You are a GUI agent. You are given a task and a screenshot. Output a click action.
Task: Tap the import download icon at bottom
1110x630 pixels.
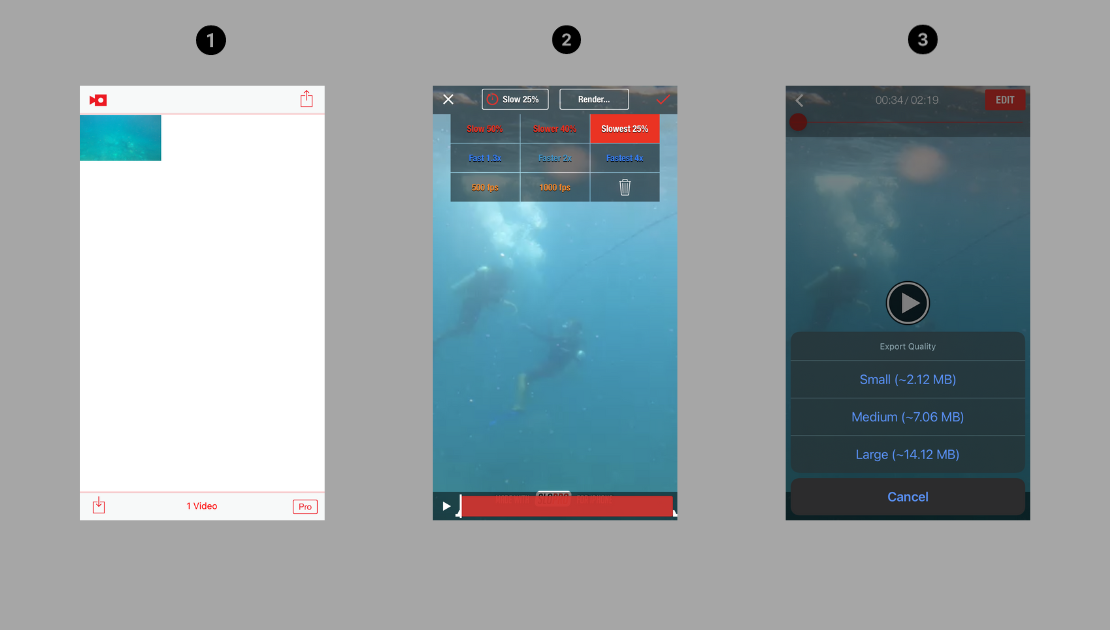click(99, 505)
